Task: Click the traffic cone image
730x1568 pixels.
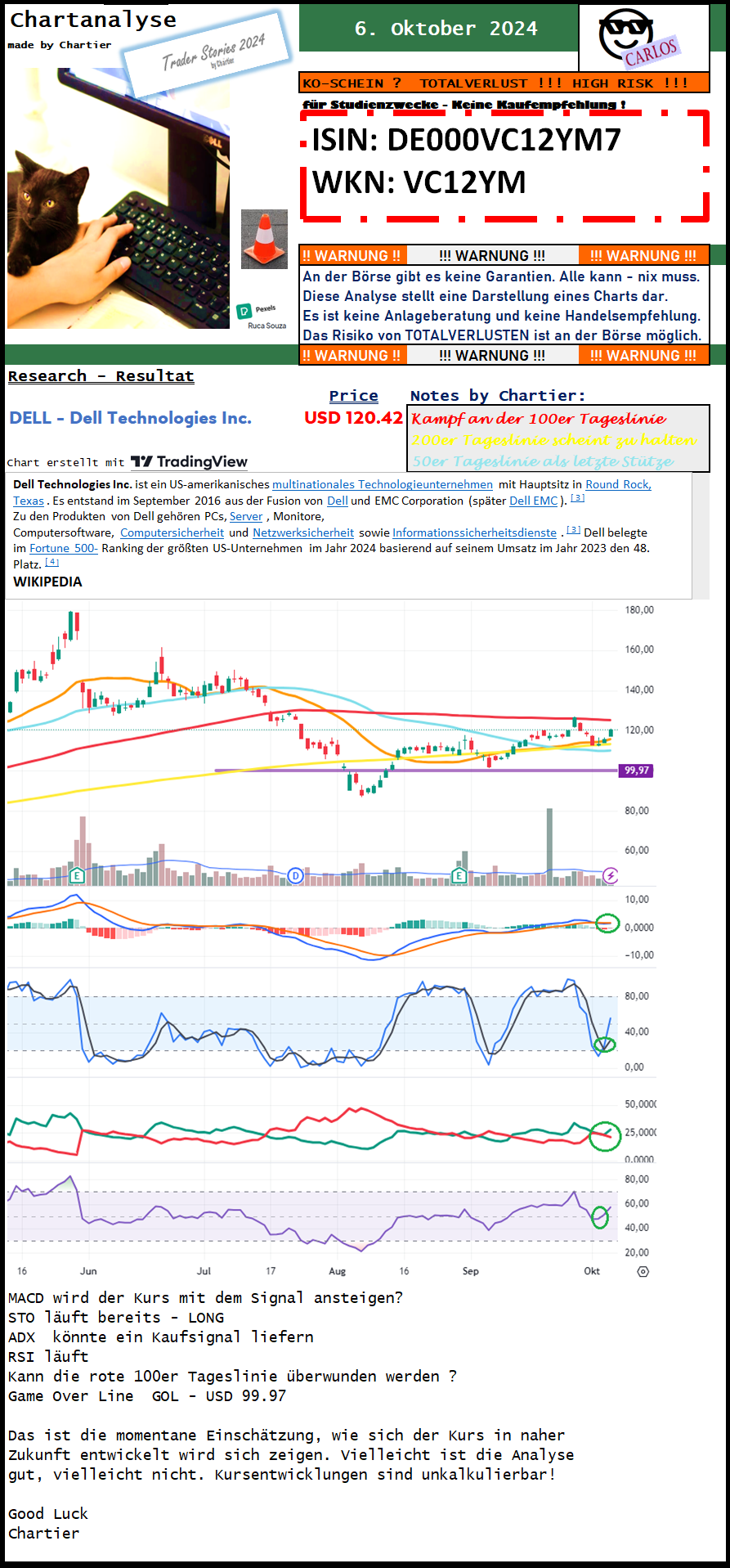Action: tap(264, 239)
